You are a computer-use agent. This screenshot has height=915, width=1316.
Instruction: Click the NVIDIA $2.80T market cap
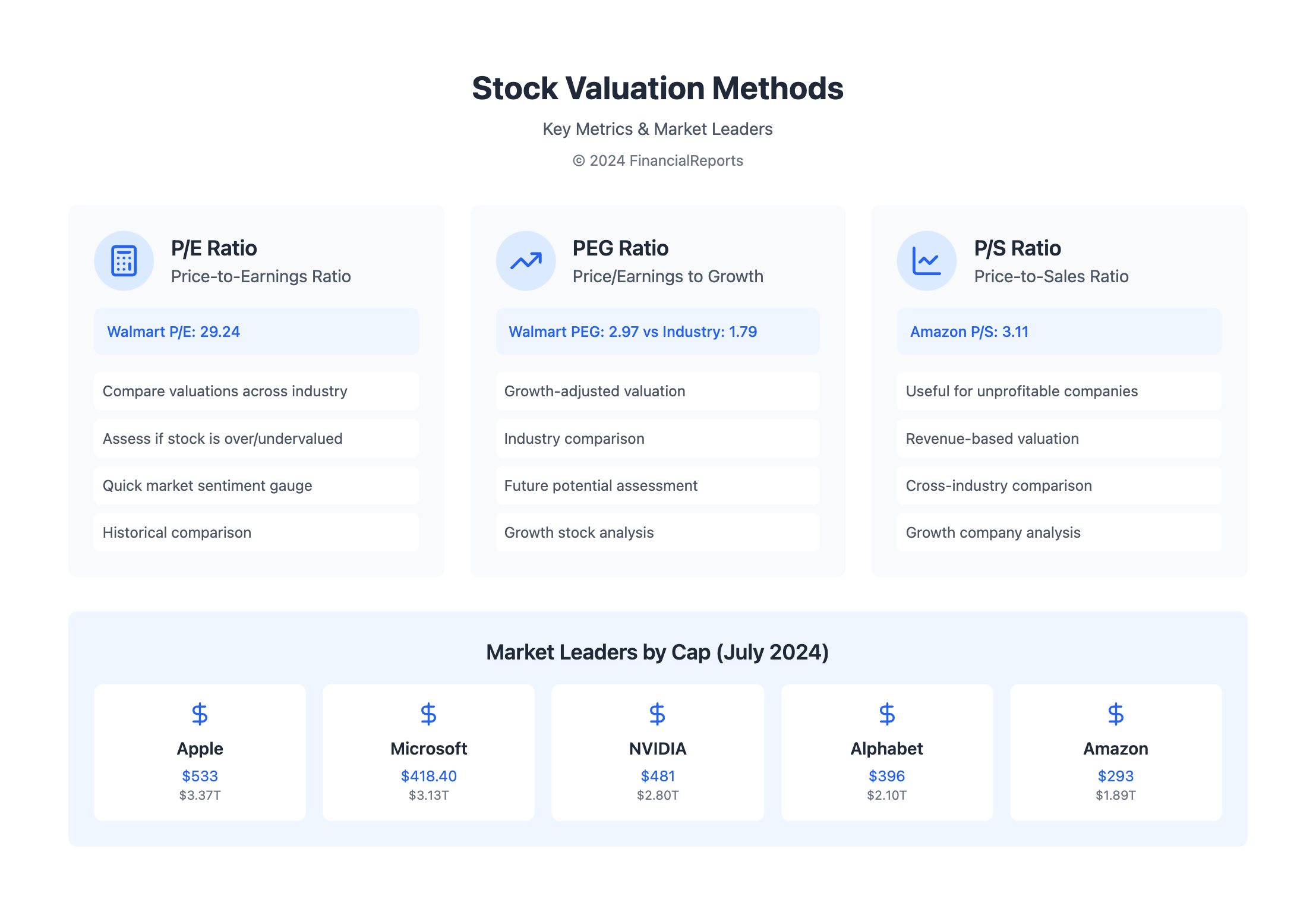click(x=657, y=795)
